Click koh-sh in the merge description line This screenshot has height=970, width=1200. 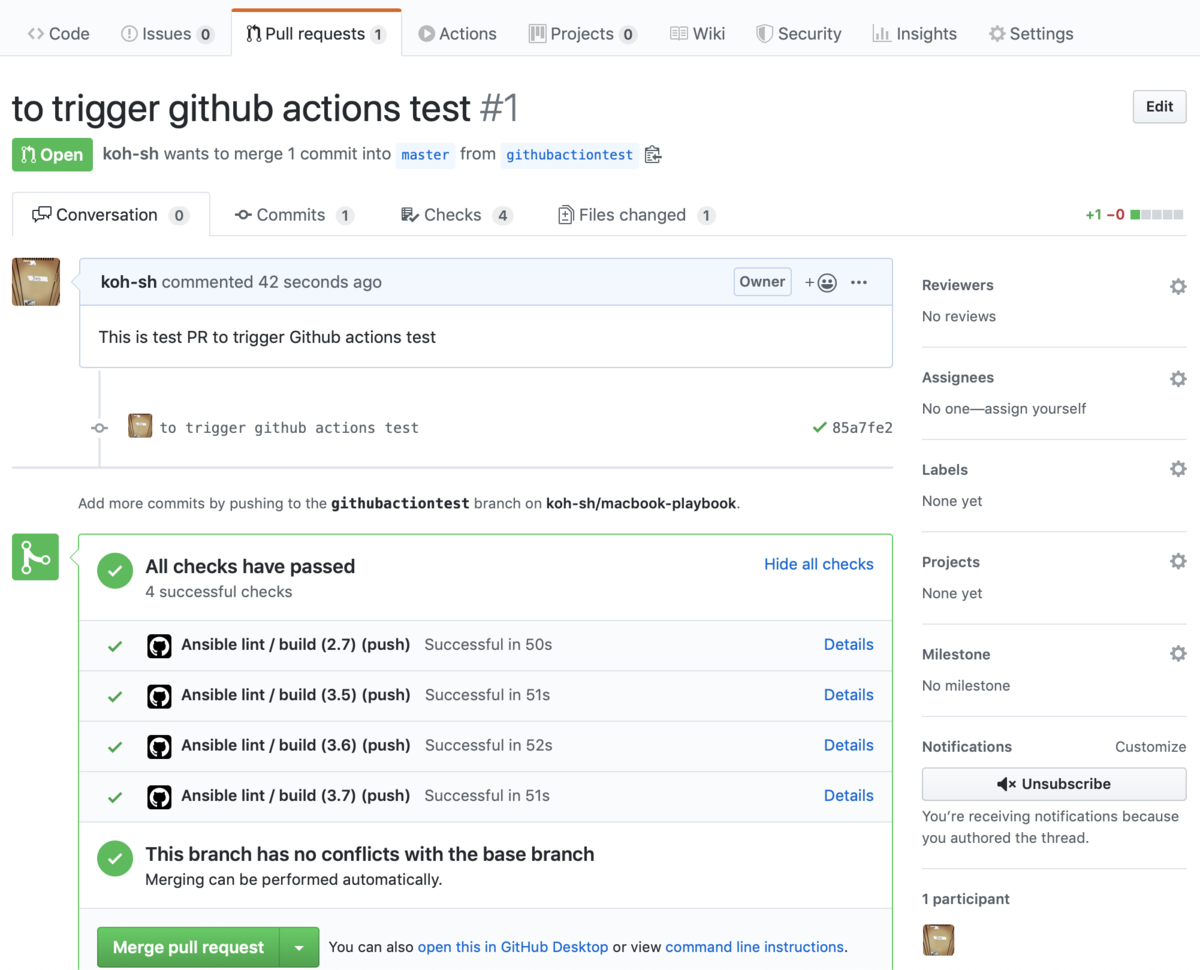coord(131,155)
